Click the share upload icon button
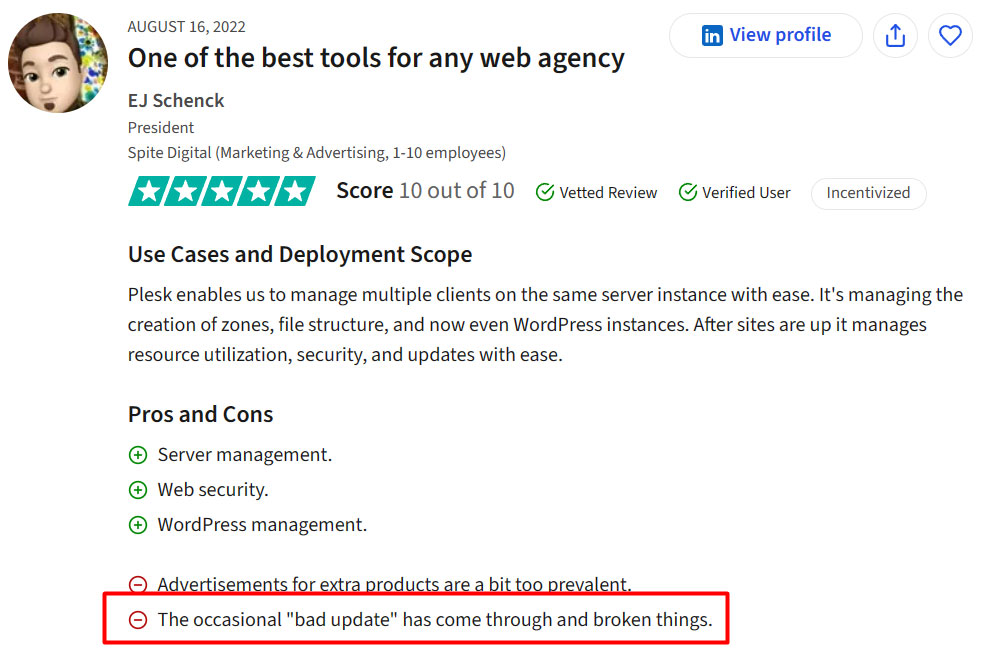 tap(895, 36)
